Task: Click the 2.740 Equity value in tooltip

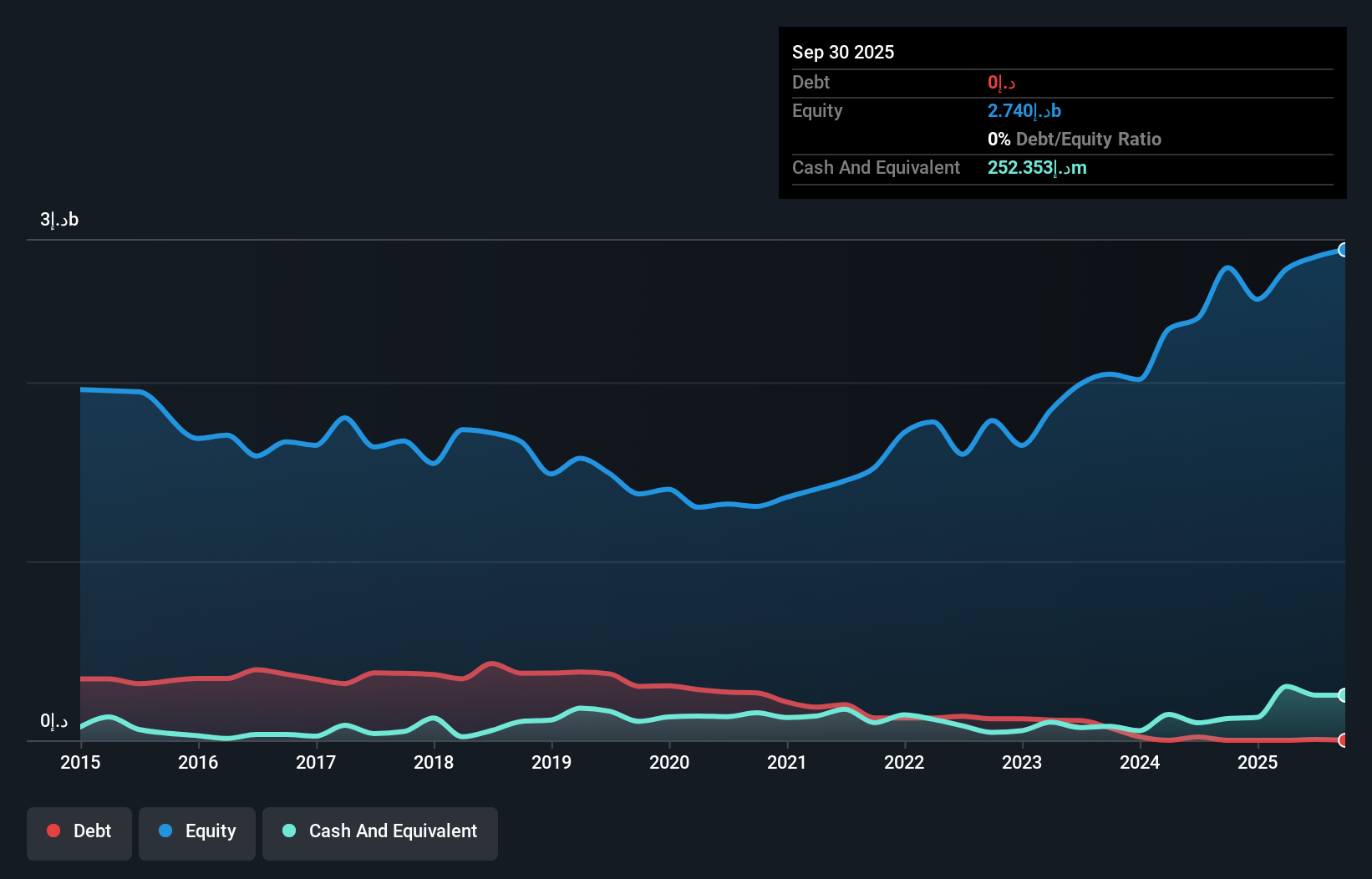Action: 1024,111
